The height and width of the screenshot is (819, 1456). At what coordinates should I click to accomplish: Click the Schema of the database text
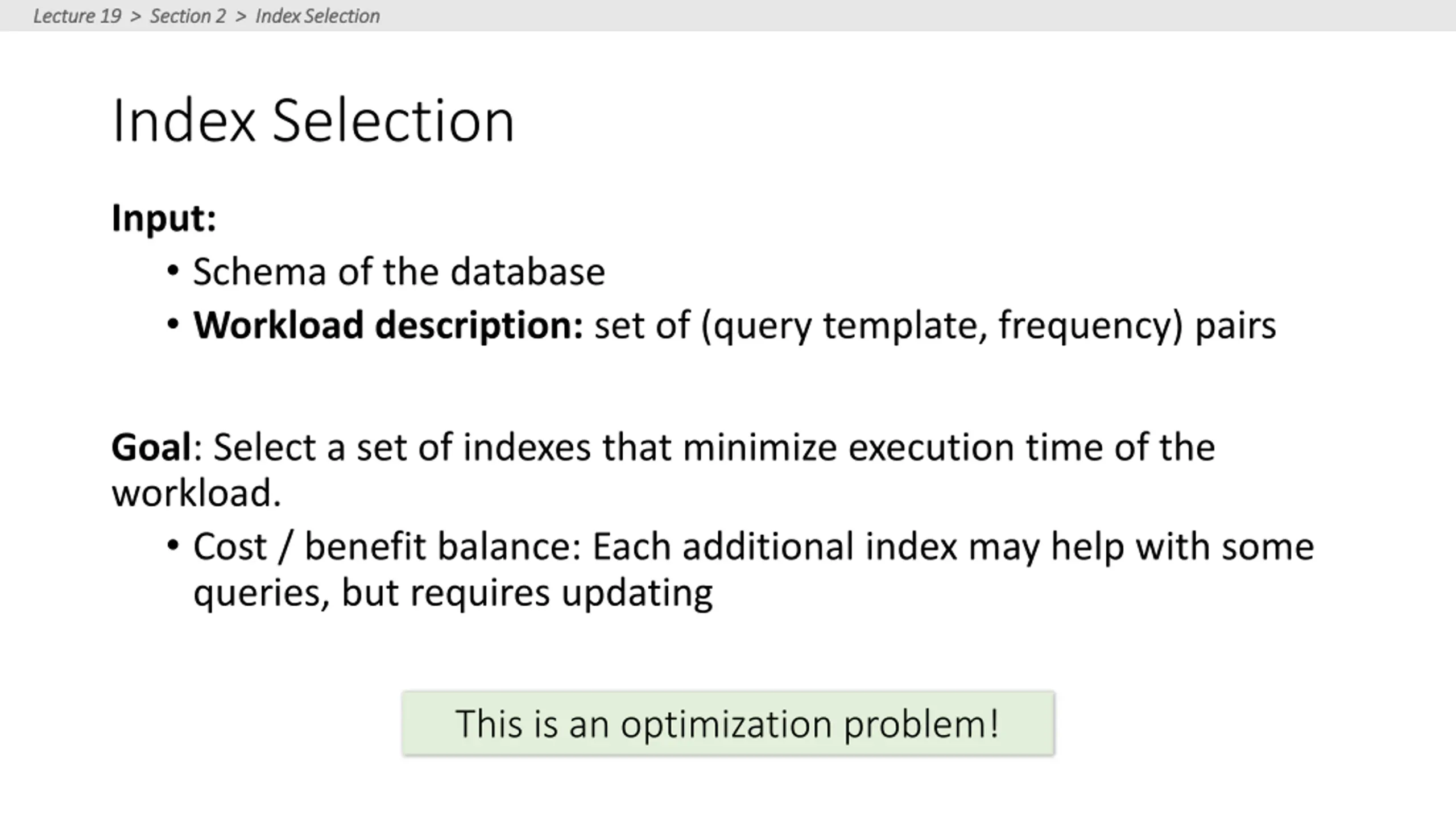pos(399,271)
